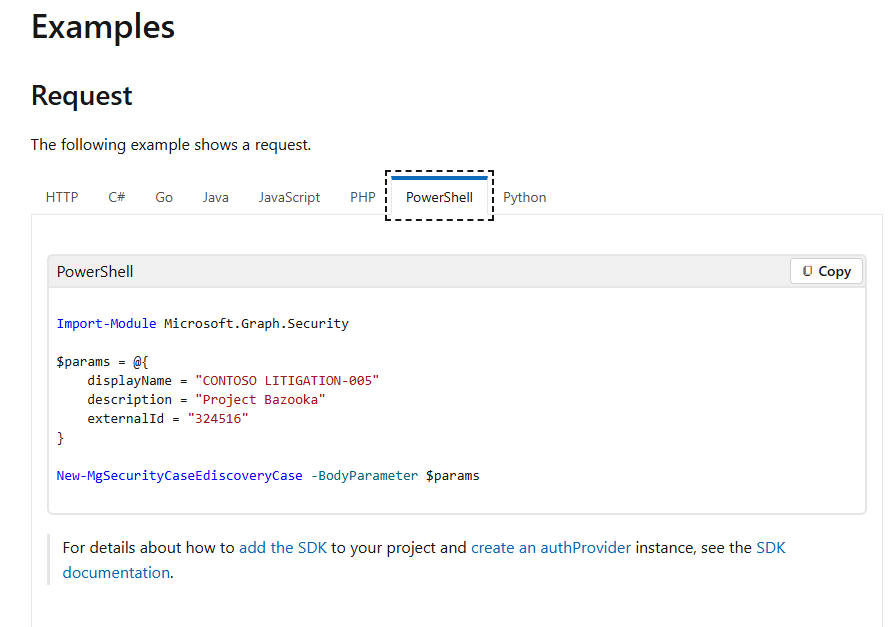Select the C# language tab
The width and height of the screenshot is (895, 627).
[116, 197]
